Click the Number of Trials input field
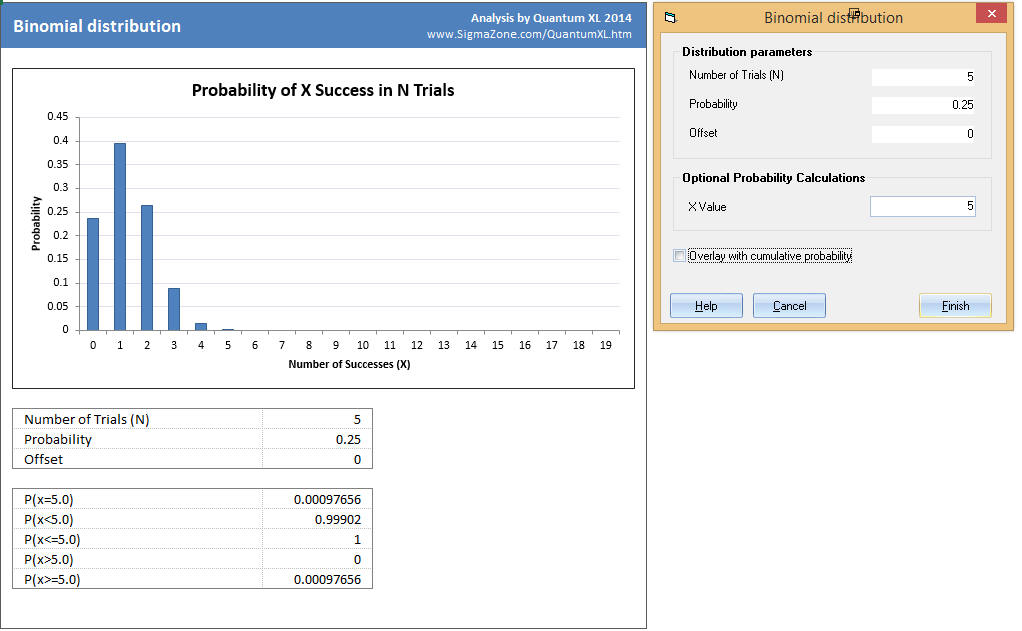The width and height of the screenshot is (1022, 631). 922,75
